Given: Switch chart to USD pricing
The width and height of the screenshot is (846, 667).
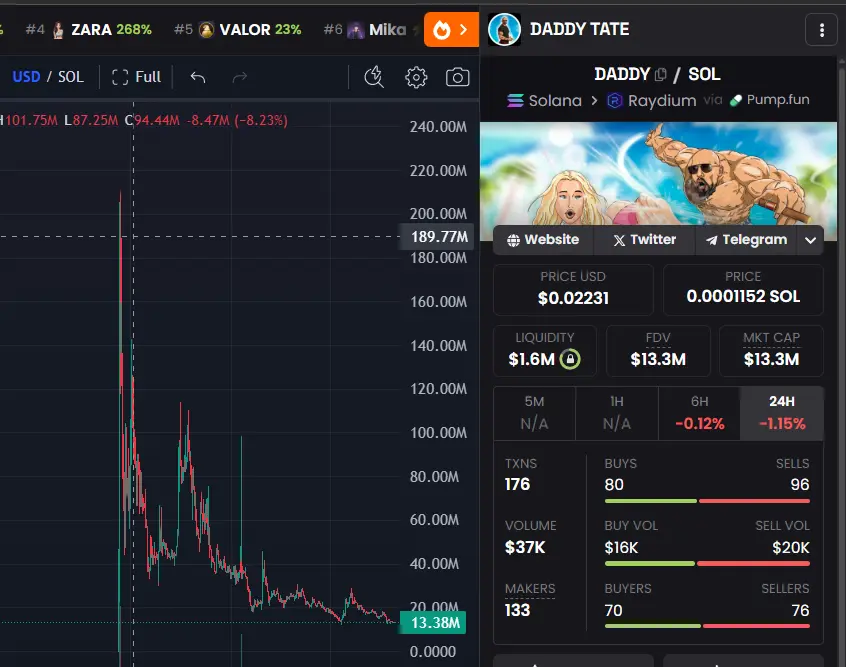Looking at the screenshot, I should click(x=26, y=77).
